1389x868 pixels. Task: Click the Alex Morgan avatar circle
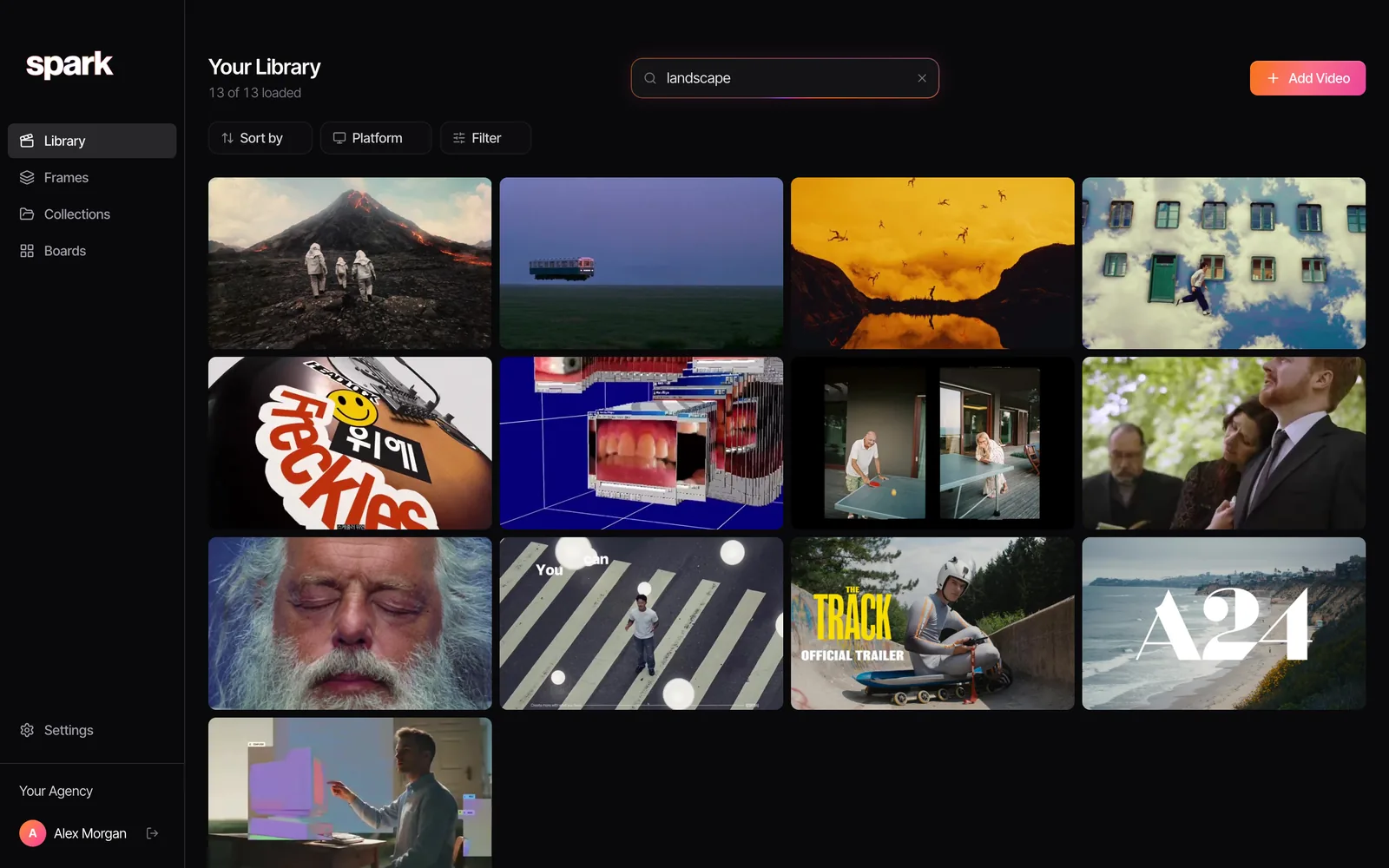click(32, 833)
